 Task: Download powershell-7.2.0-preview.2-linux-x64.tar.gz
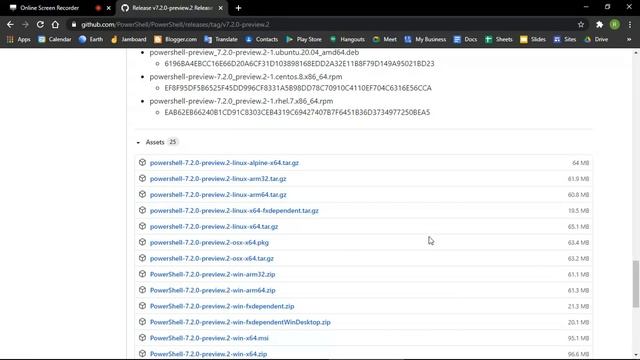214,226
